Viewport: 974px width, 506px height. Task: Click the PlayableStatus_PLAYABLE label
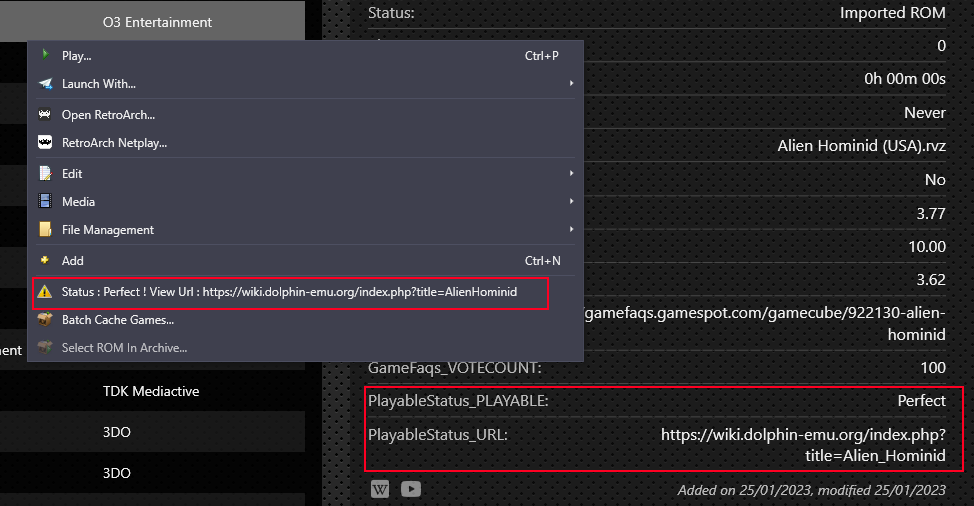458,401
